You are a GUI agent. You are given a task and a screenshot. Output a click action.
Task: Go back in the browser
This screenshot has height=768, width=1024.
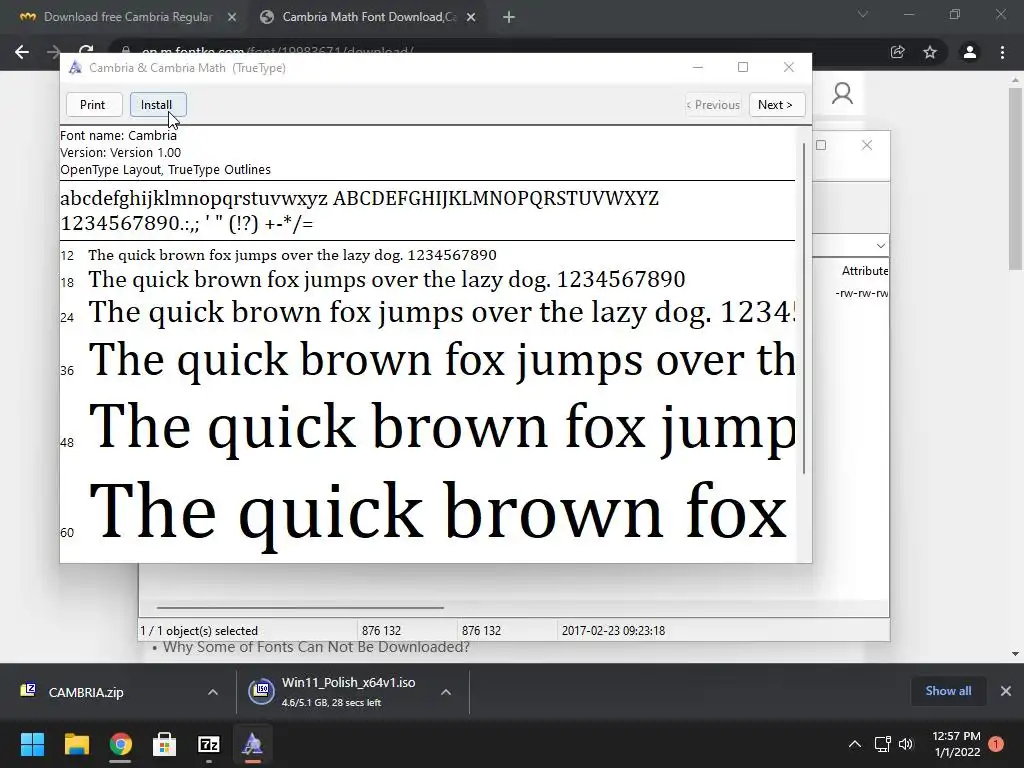22,52
